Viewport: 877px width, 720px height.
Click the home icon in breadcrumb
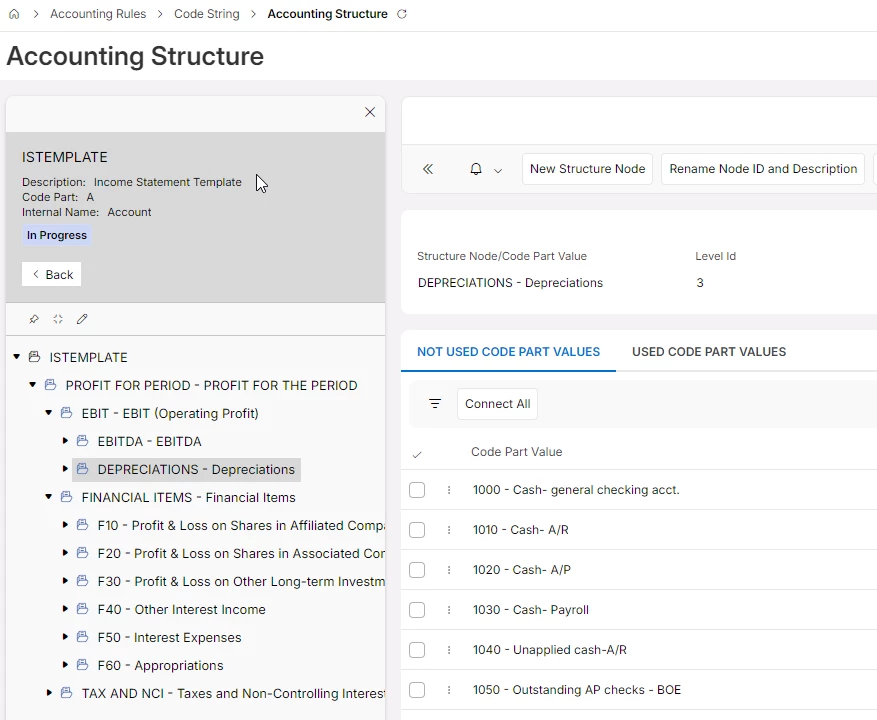coord(14,14)
